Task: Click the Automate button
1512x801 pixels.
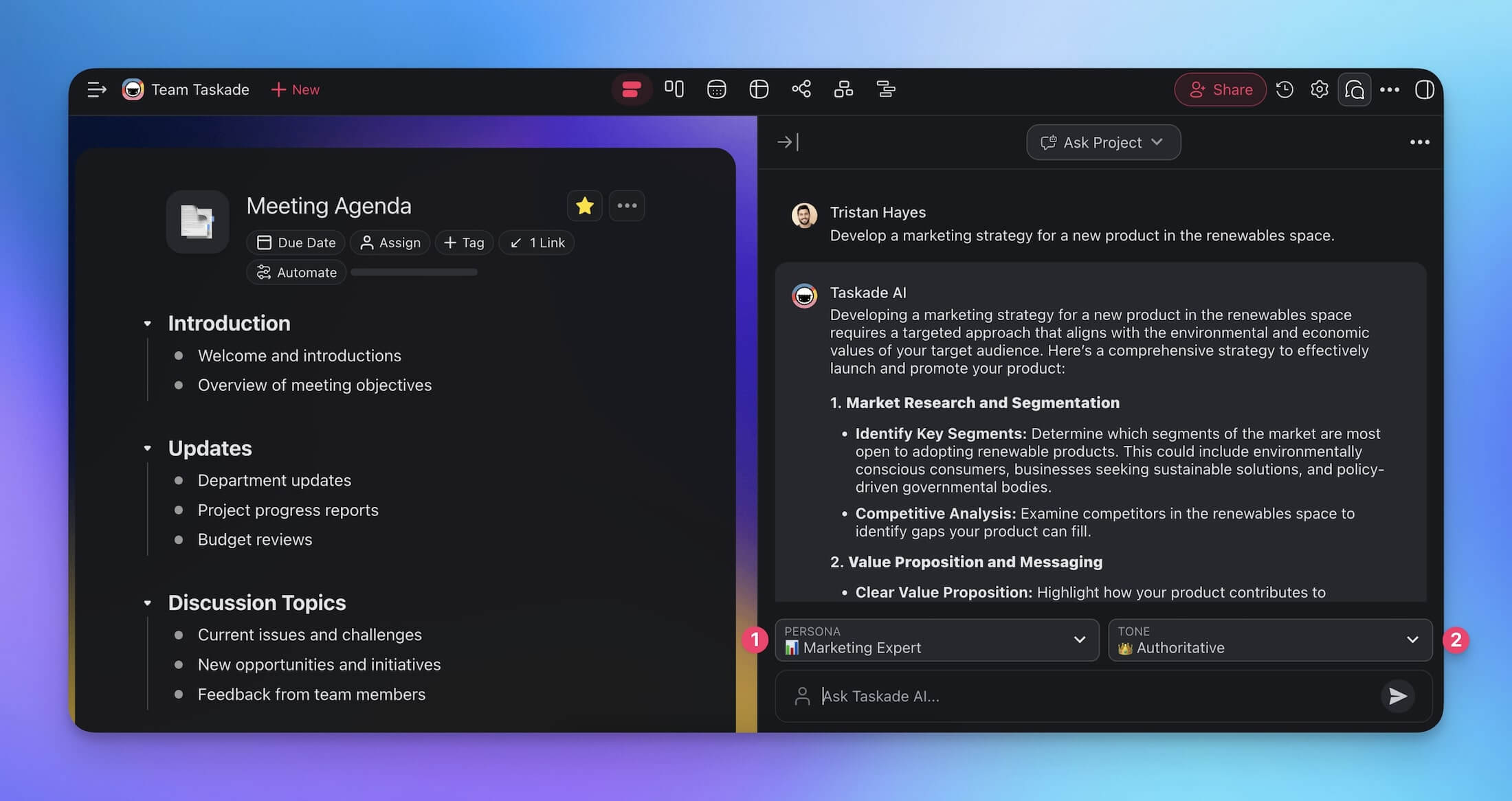Action: [296, 272]
